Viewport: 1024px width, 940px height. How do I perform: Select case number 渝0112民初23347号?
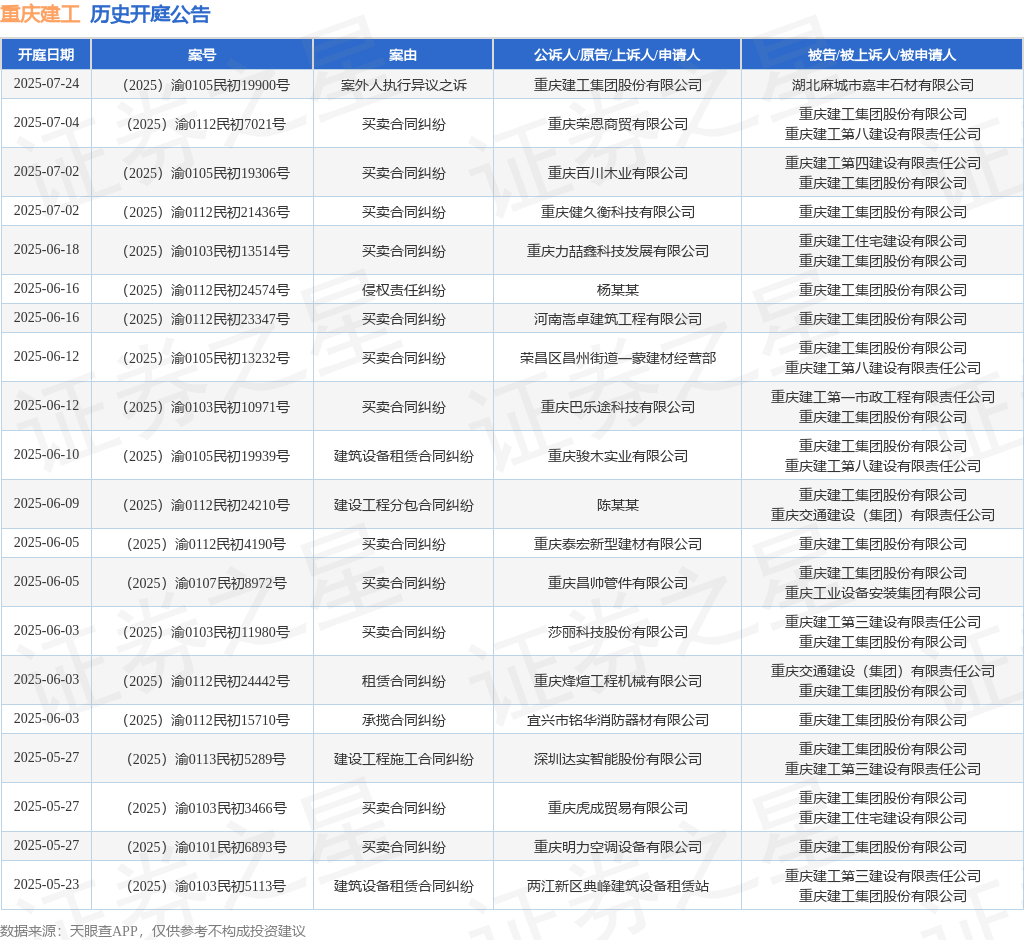coord(206,319)
